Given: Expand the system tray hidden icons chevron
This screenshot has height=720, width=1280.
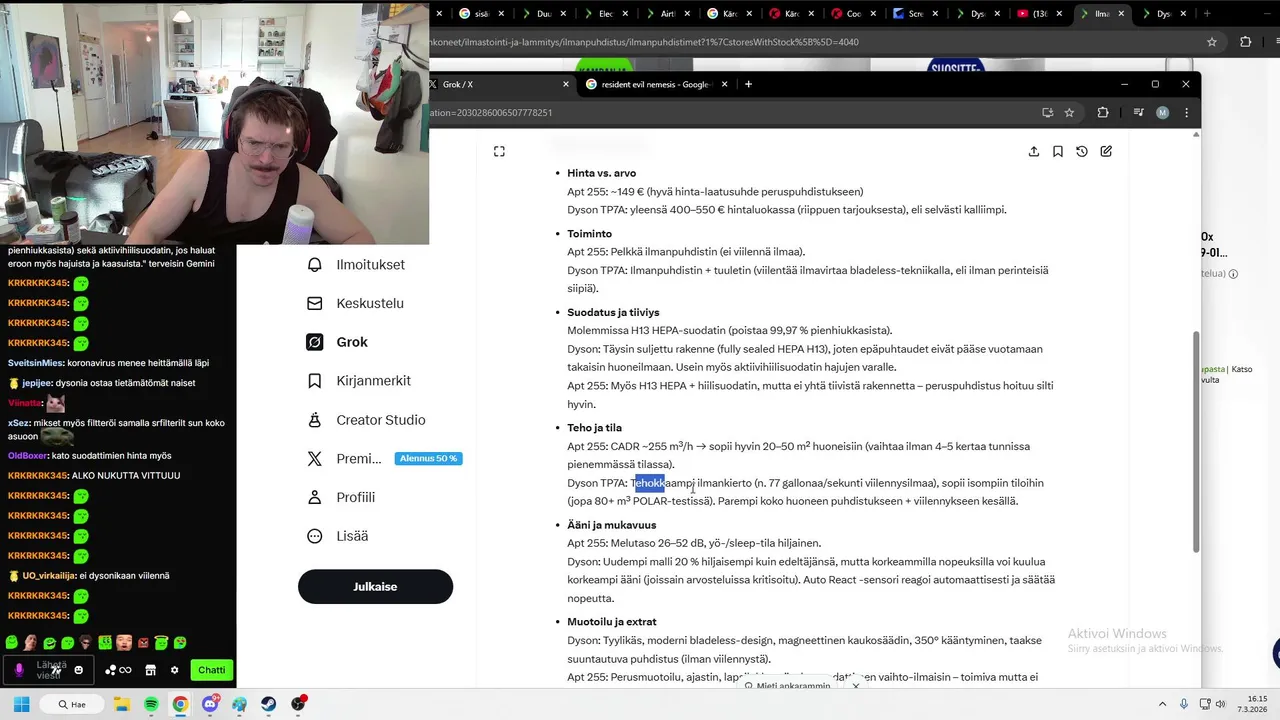Looking at the screenshot, I should pos(1161,704).
